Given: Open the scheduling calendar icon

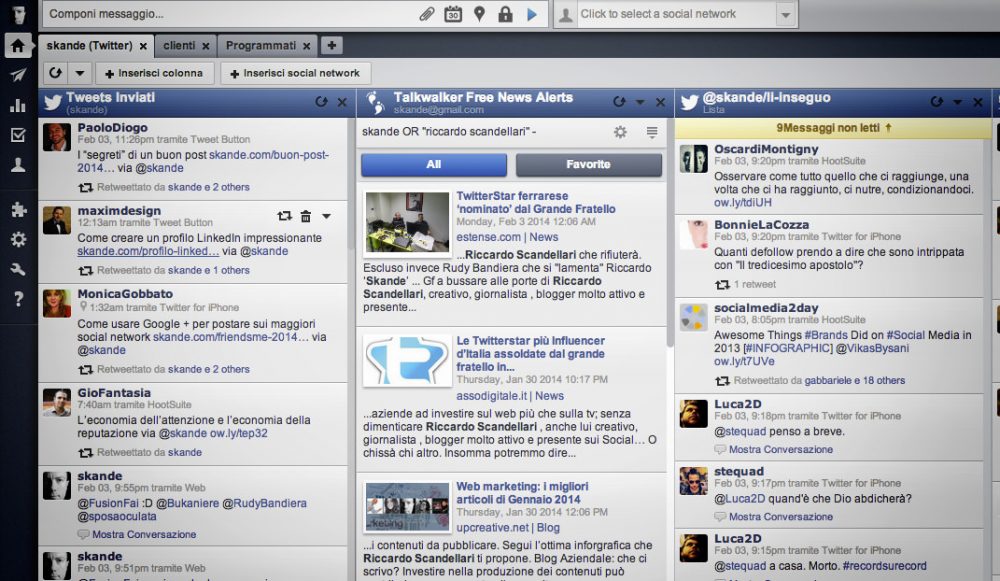Looking at the screenshot, I should [x=453, y=14].
